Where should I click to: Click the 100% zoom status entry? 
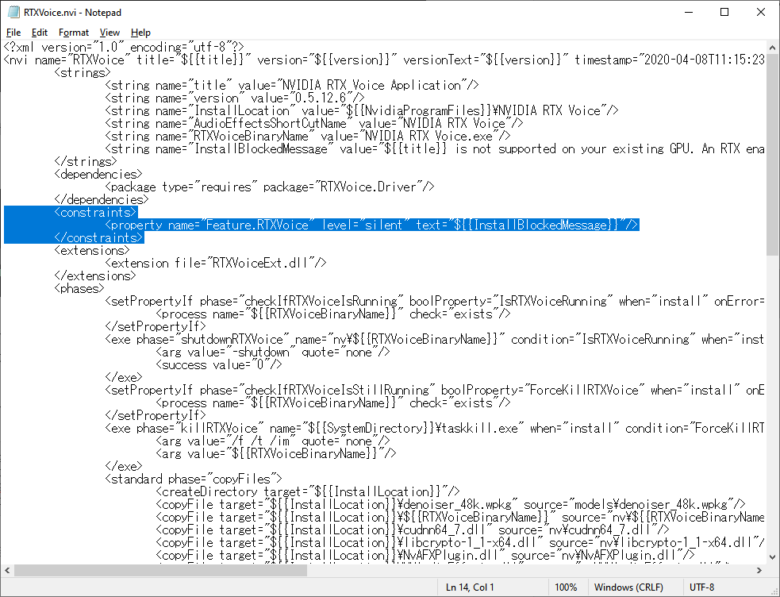(566, 588)
